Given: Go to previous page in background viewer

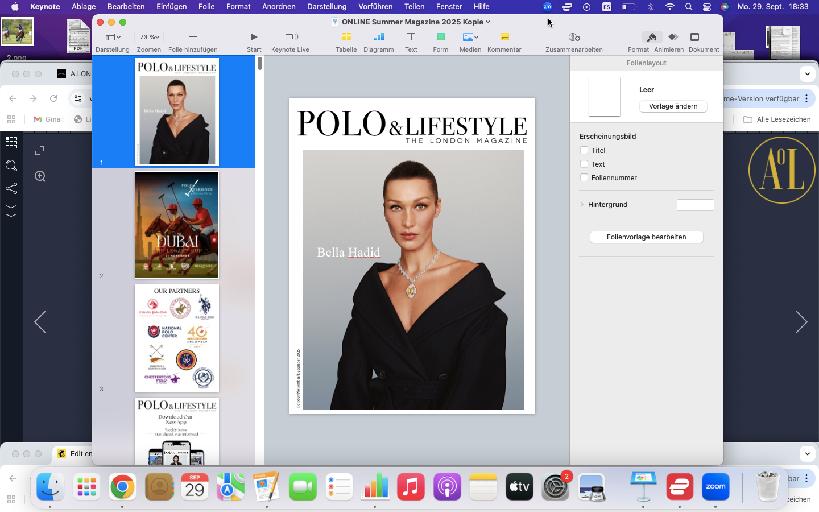Looking at the screenshot, I should point(40,322).
